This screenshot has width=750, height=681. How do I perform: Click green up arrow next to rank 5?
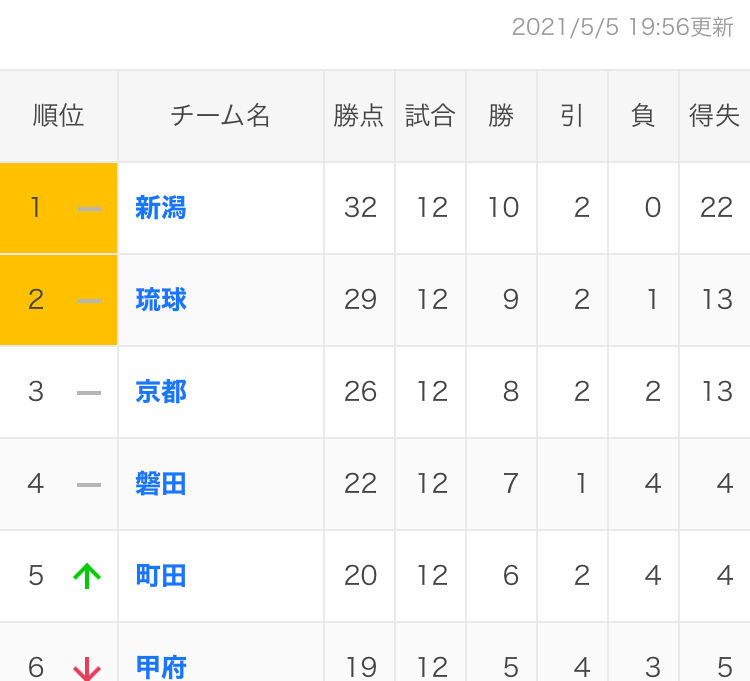(87, 576)
